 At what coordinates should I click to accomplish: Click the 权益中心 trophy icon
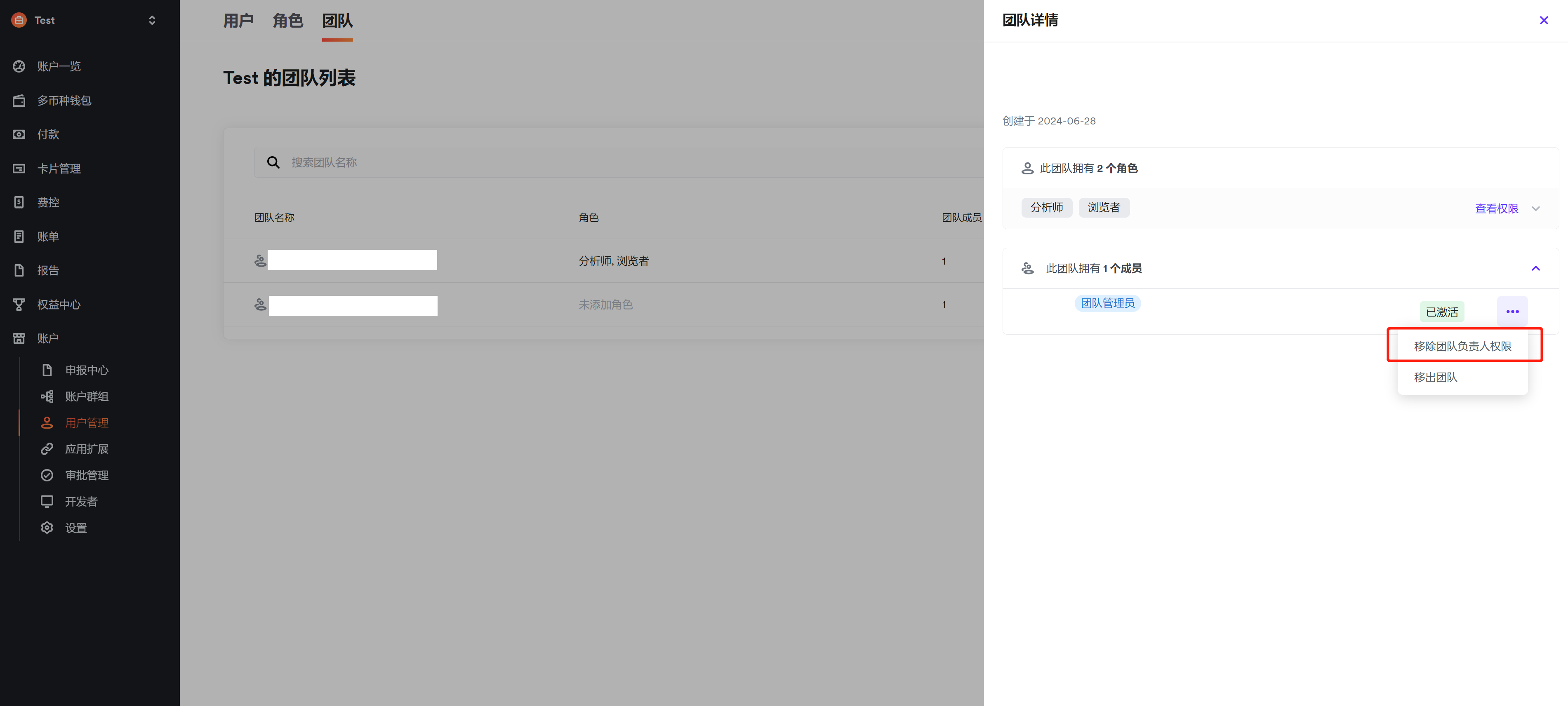(x=19, y=305)
